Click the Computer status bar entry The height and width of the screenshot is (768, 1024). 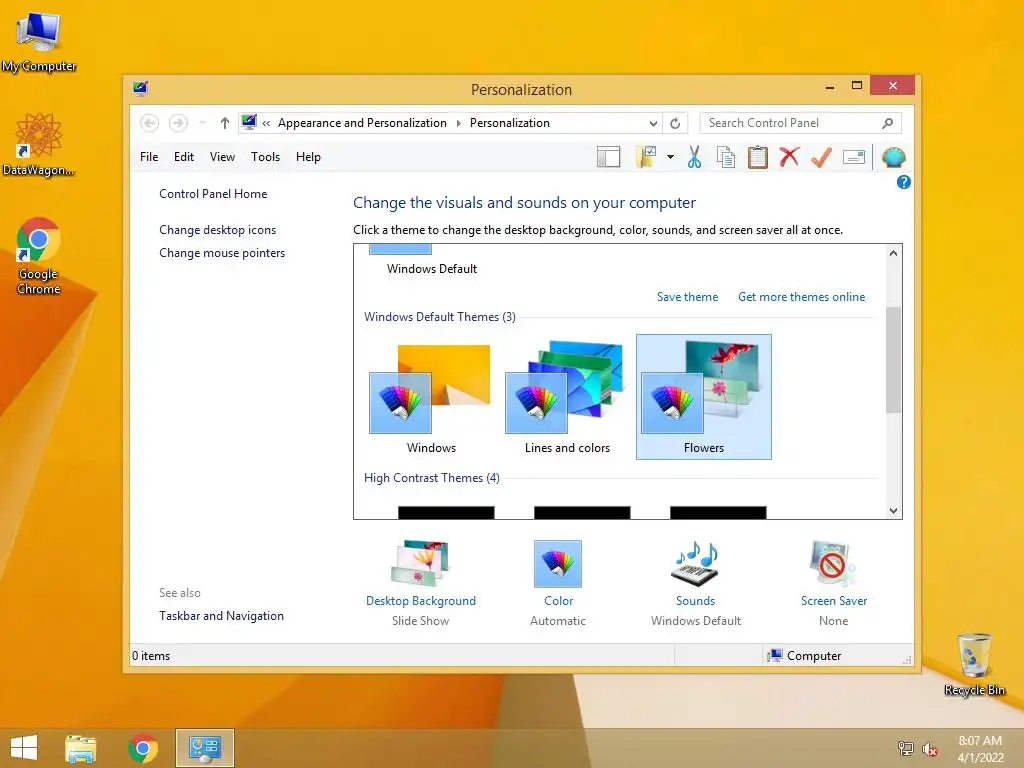805,656
